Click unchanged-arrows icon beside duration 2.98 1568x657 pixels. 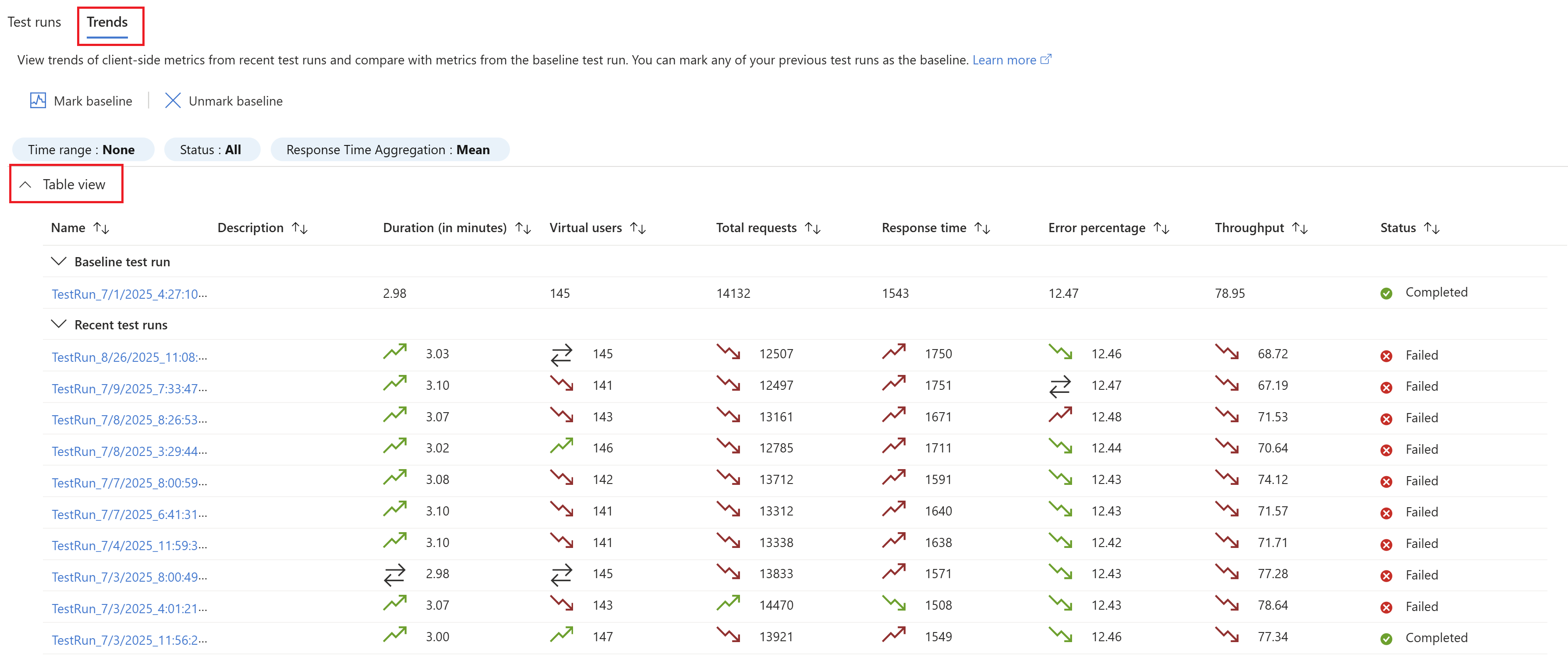pos(394,575)
